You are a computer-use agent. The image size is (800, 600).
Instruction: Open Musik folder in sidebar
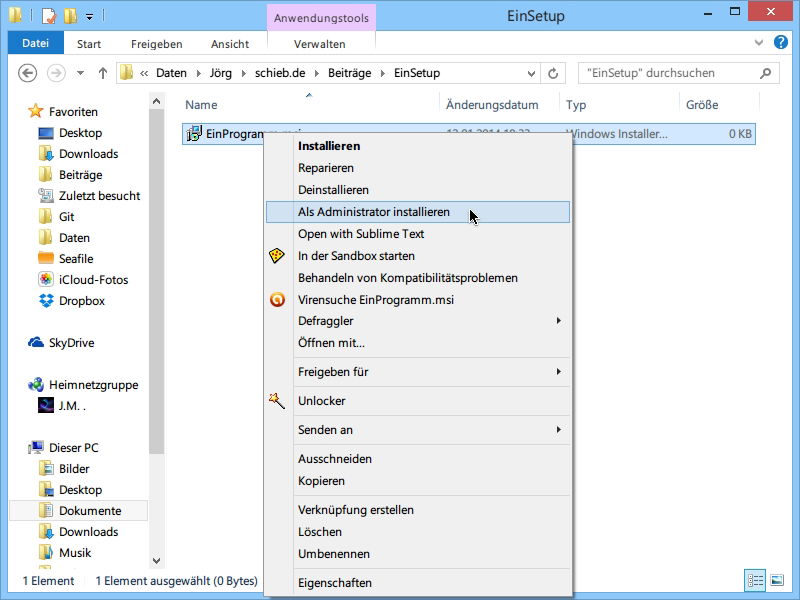click(75, 553)
